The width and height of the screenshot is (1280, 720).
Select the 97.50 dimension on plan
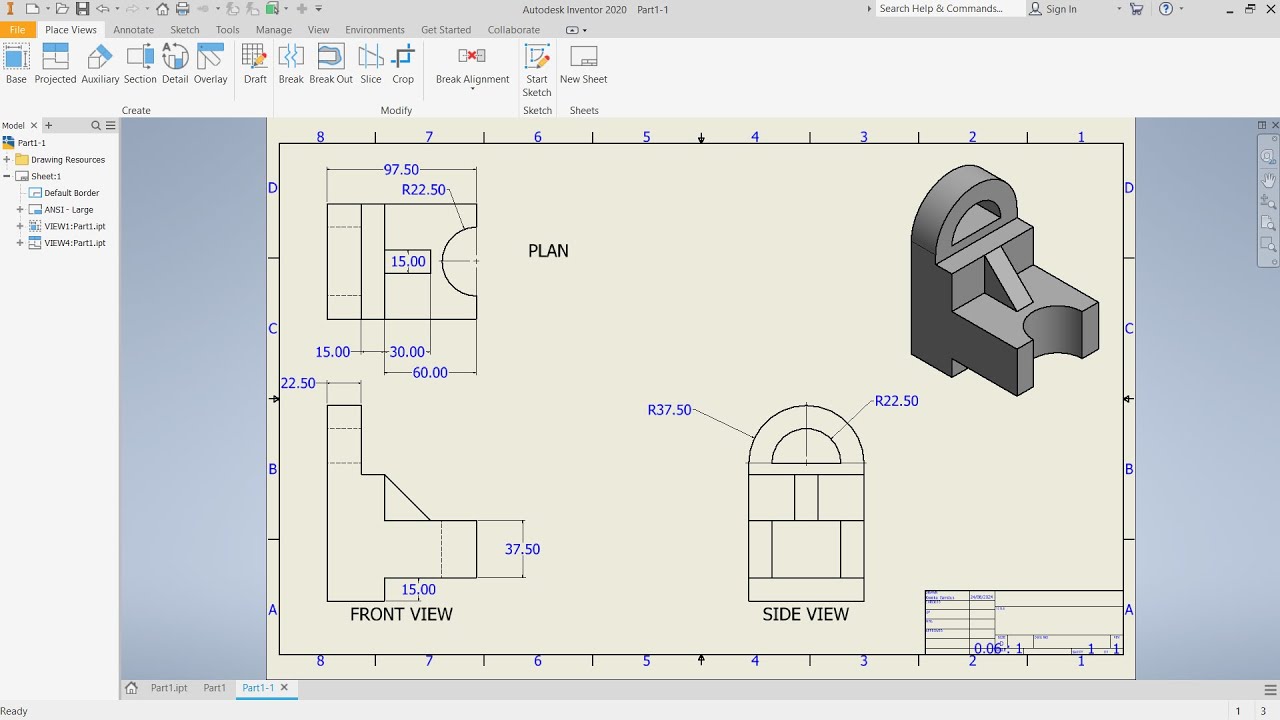point(401,170)
